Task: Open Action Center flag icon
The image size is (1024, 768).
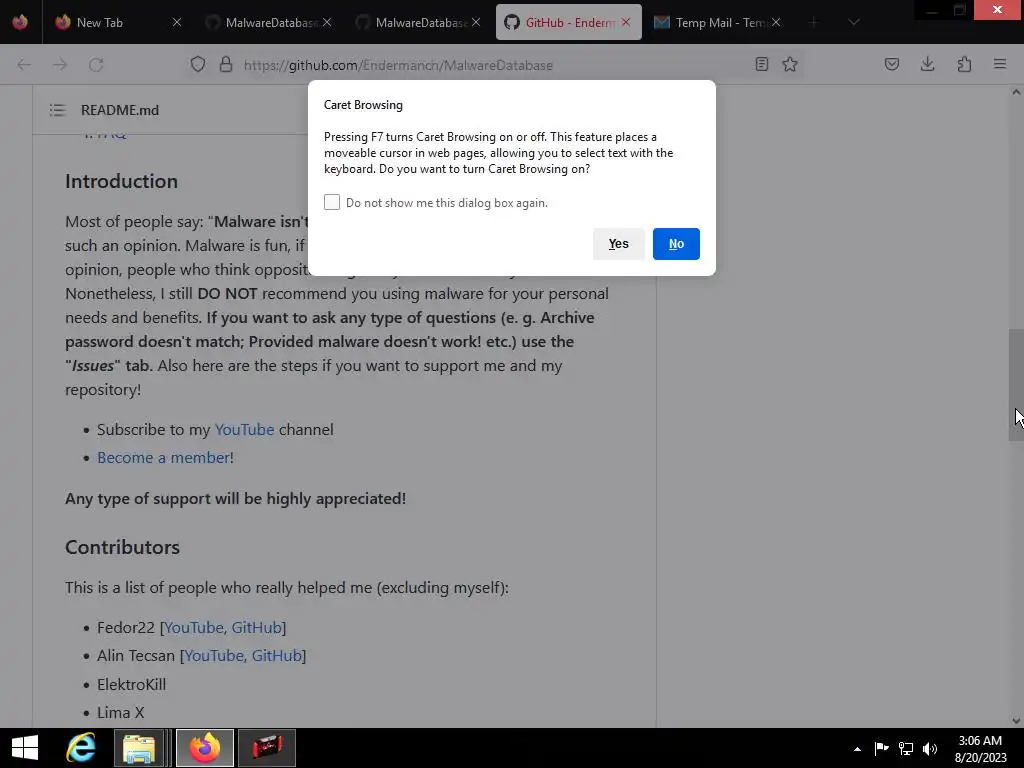Action: (881, 748)
